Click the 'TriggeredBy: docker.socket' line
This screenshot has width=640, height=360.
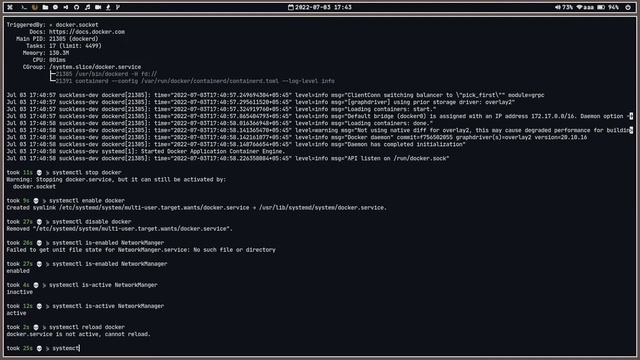(x=52, y=25)
